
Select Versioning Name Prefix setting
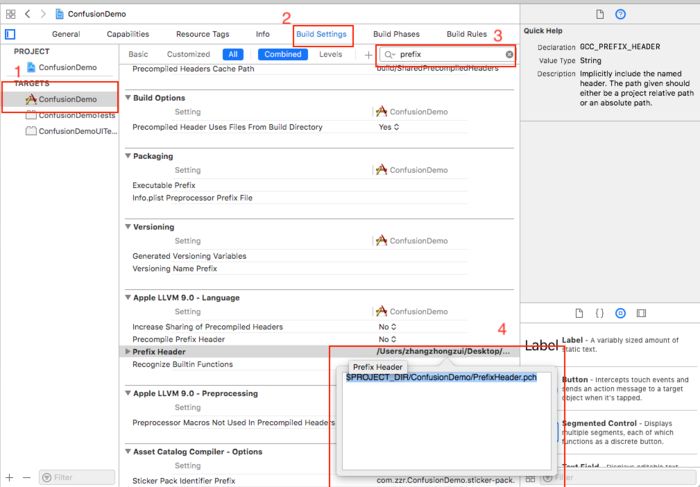tap(175, 269)
